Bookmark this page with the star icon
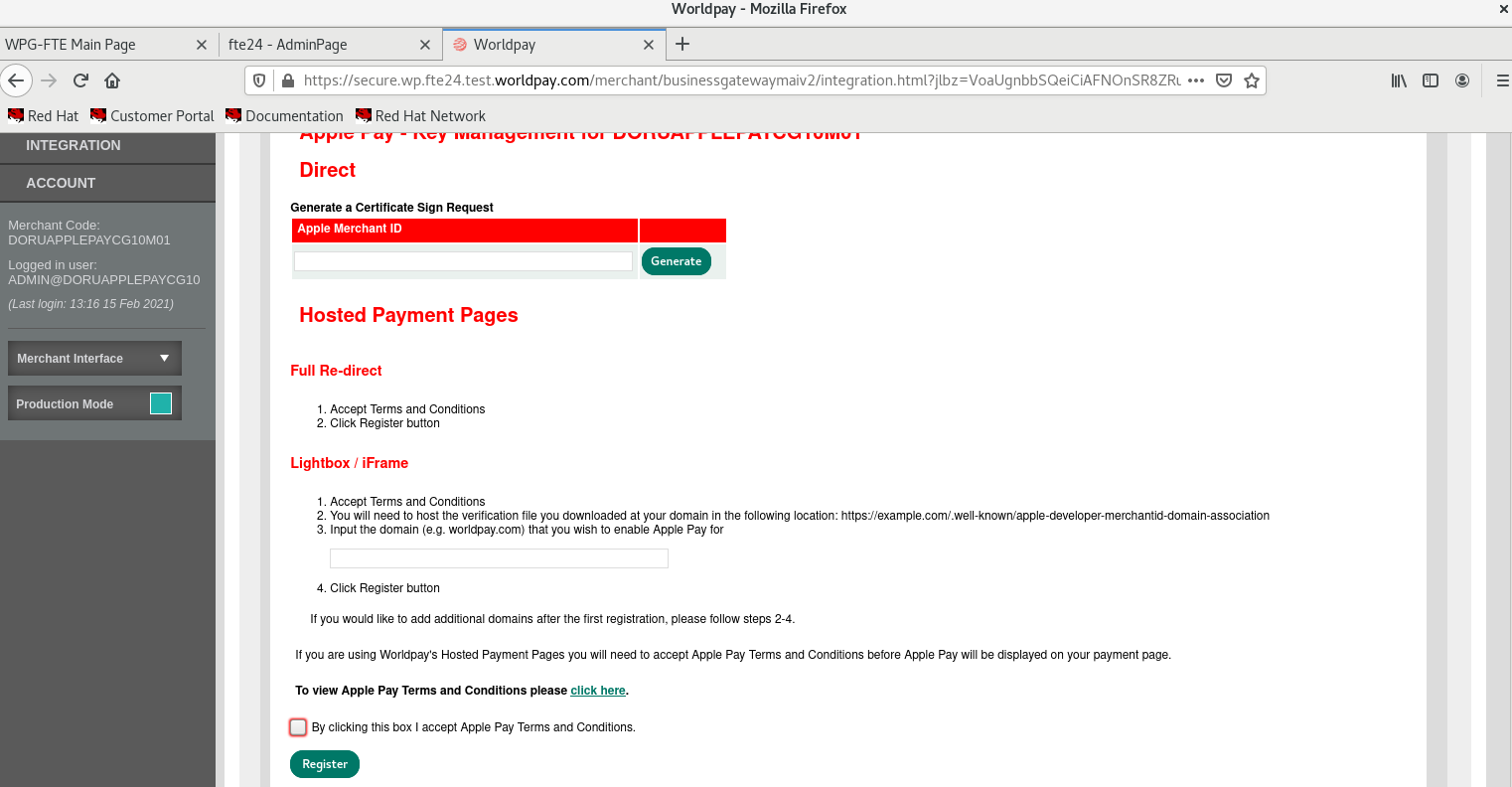Image resolution: width=1512 pixels, height=787 pixels. (1252, 80)
